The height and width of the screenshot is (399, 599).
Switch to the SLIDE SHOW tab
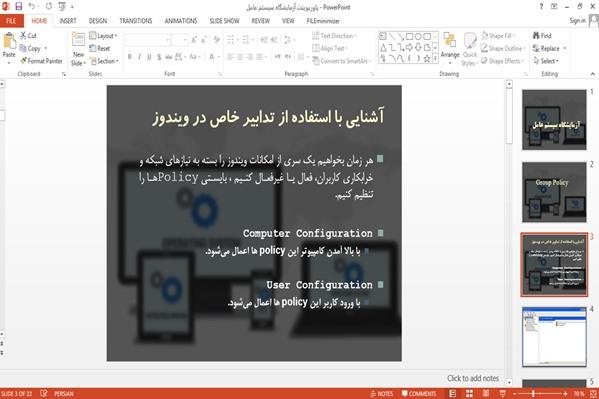224,21
